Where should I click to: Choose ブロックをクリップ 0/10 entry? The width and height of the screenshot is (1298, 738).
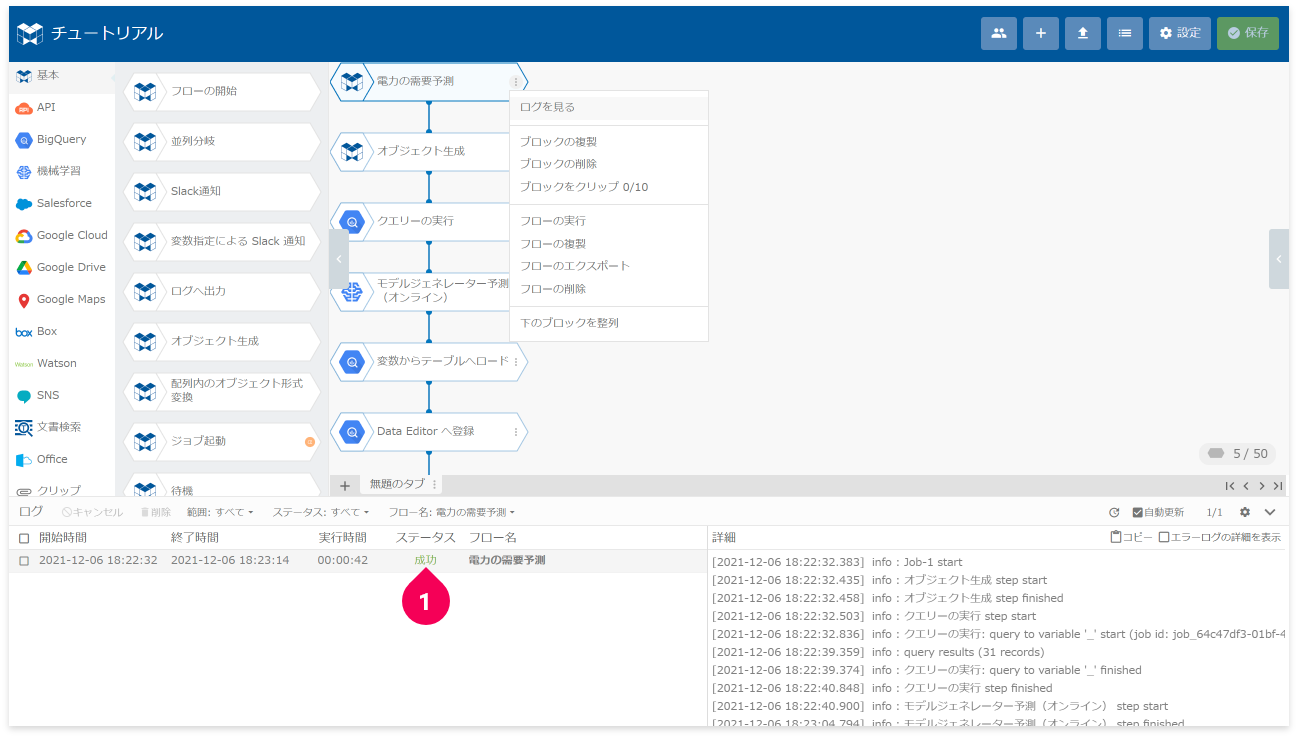click(609, 187)
